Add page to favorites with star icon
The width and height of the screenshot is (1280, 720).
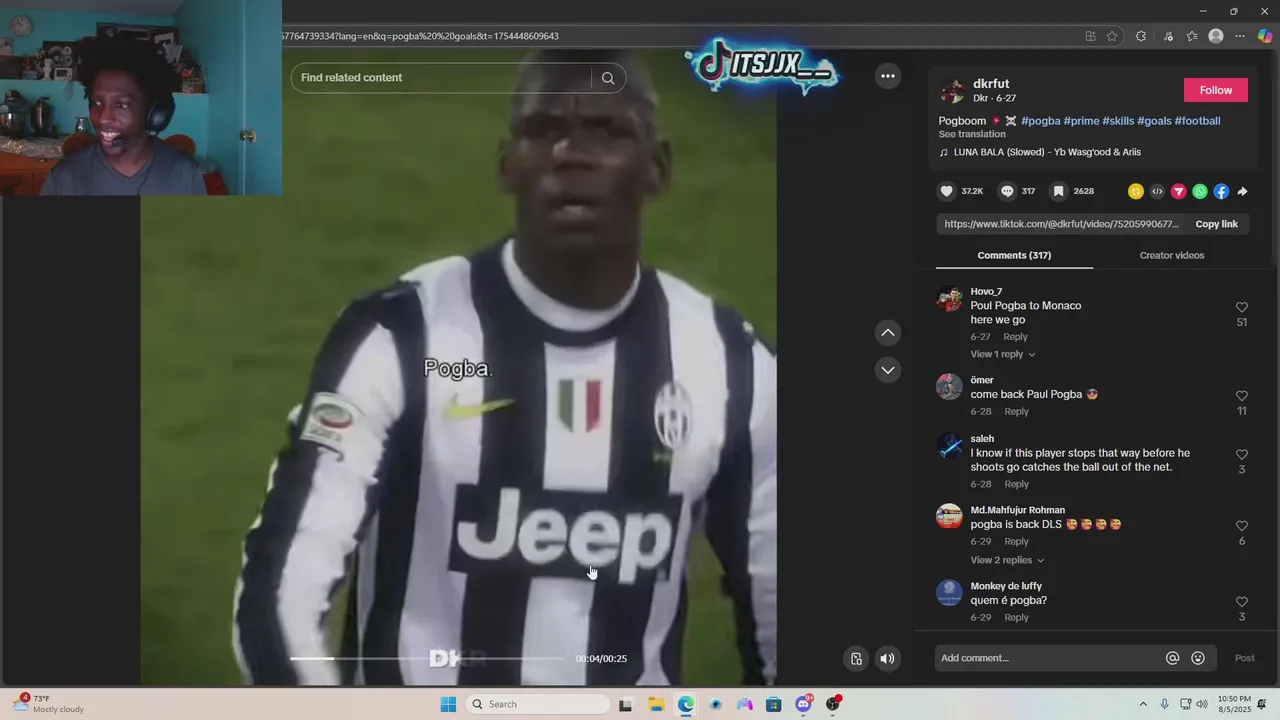tap(1112, 36)
